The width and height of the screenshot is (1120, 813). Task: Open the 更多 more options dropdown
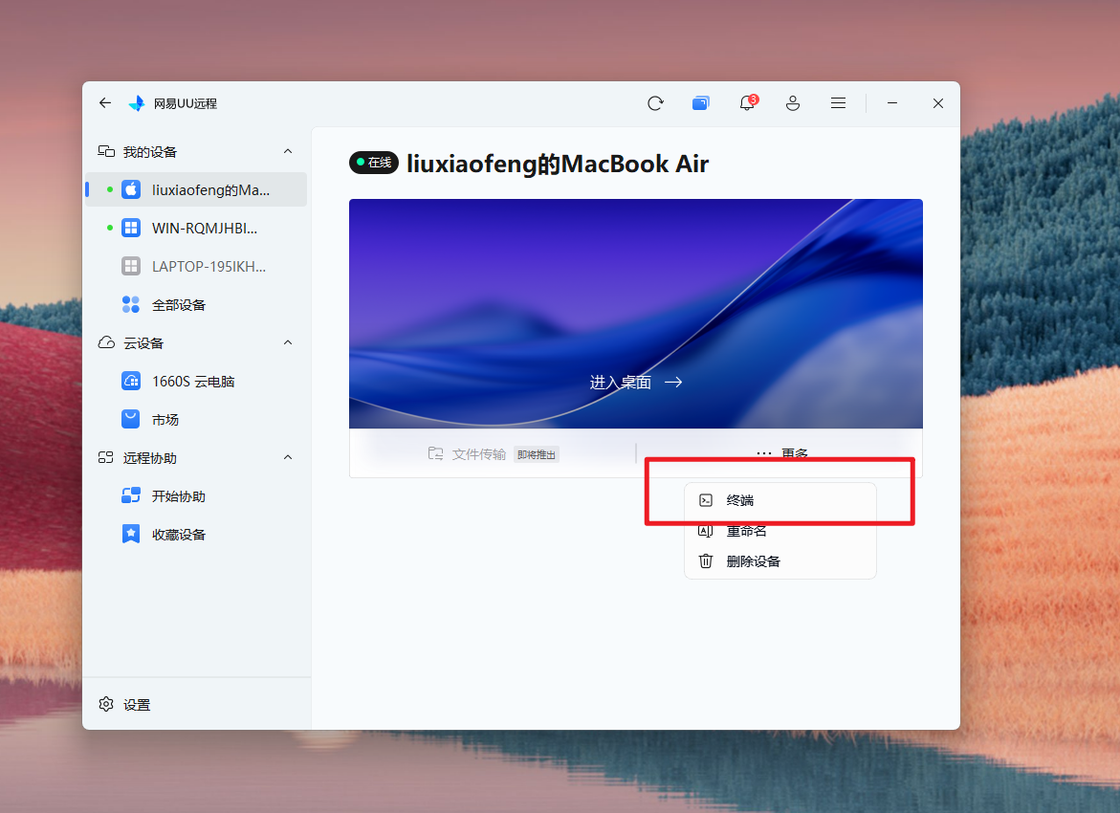(781, 454)
